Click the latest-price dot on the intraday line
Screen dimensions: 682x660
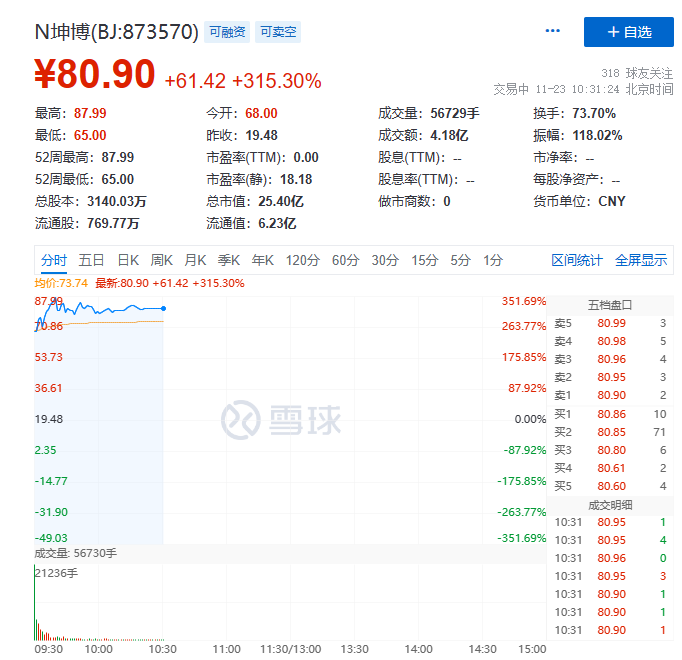point(164,308)
